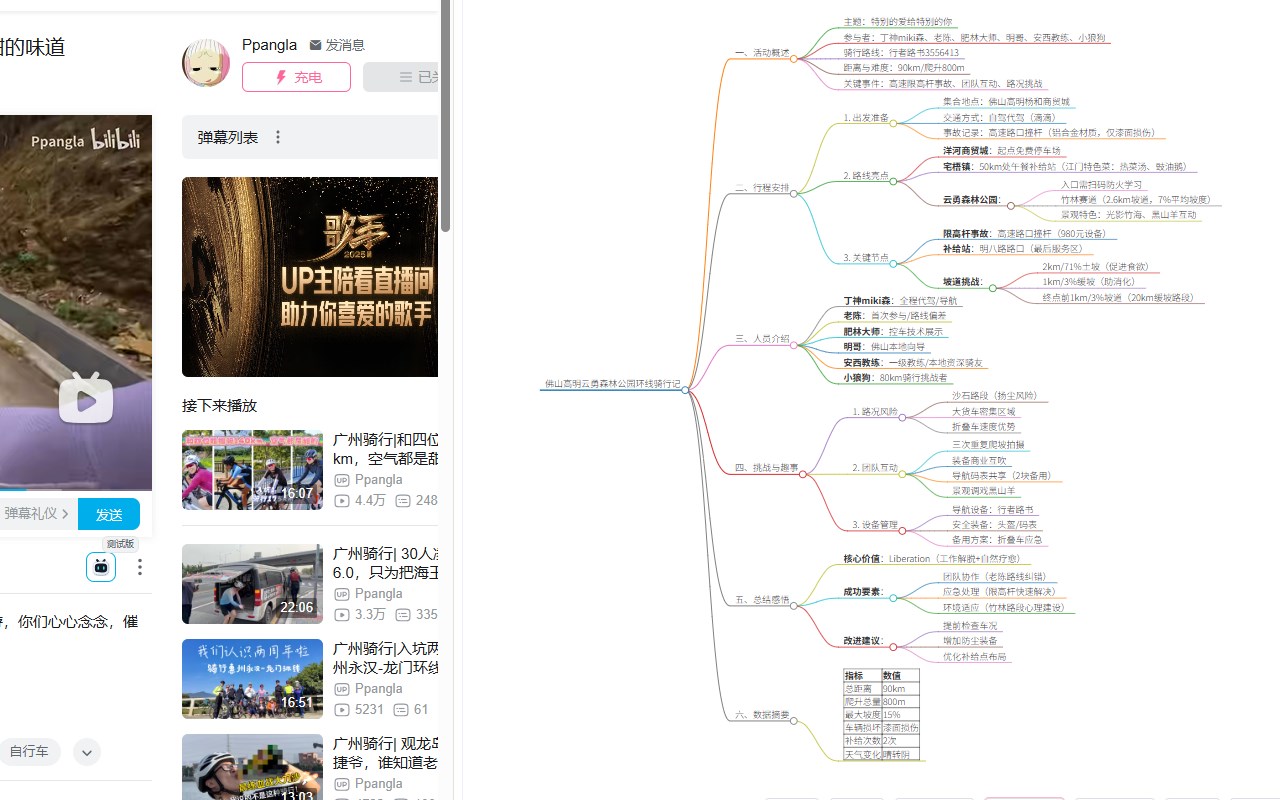Collapse the 云勇森林公园 node circle

1011,206
